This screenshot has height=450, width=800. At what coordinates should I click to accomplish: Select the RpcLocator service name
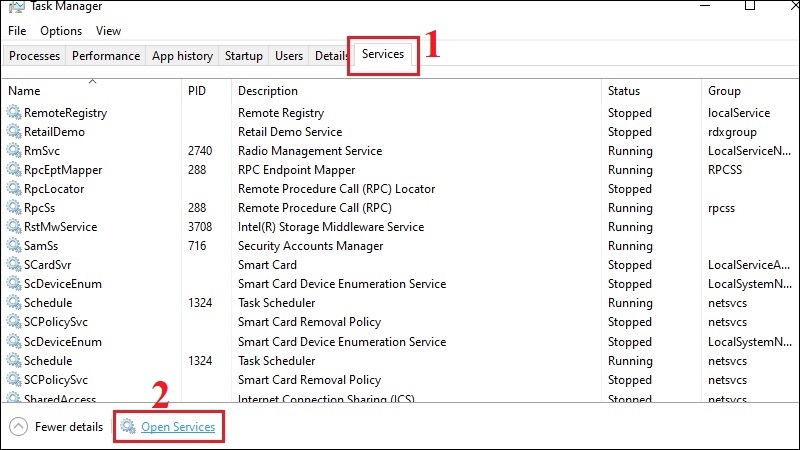click(x=54, y=189)
